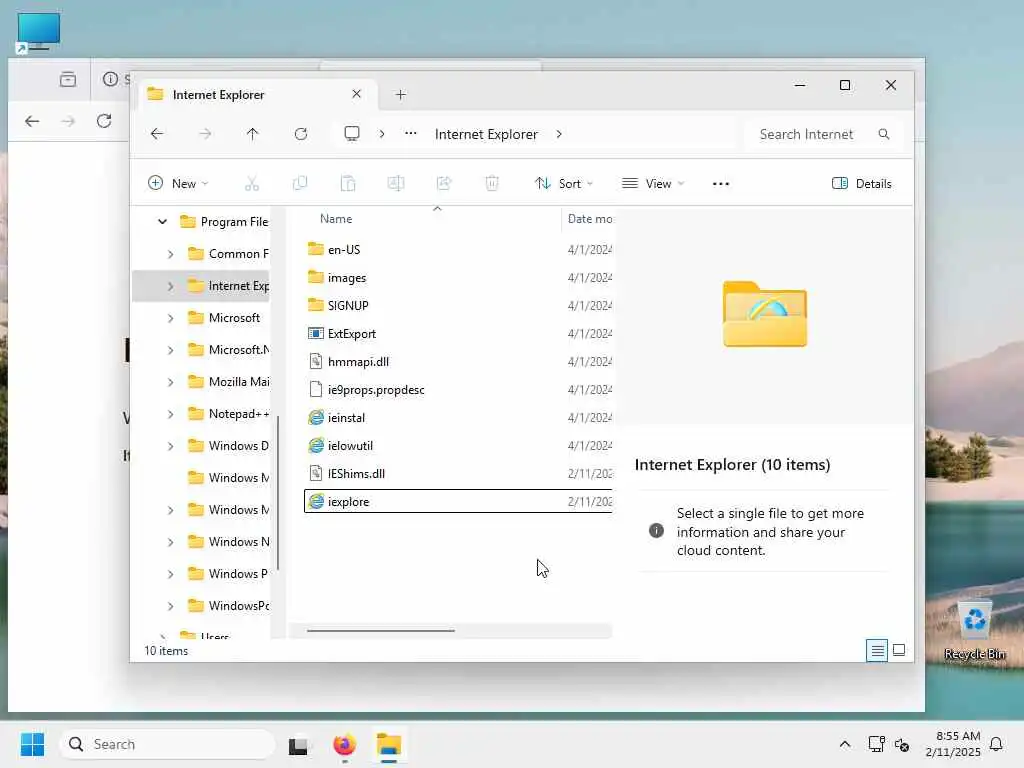Expand the Notepad++ tree node
Image resolution: width=1024 pixels, height=768 pixels.
[x=170, y=414]
